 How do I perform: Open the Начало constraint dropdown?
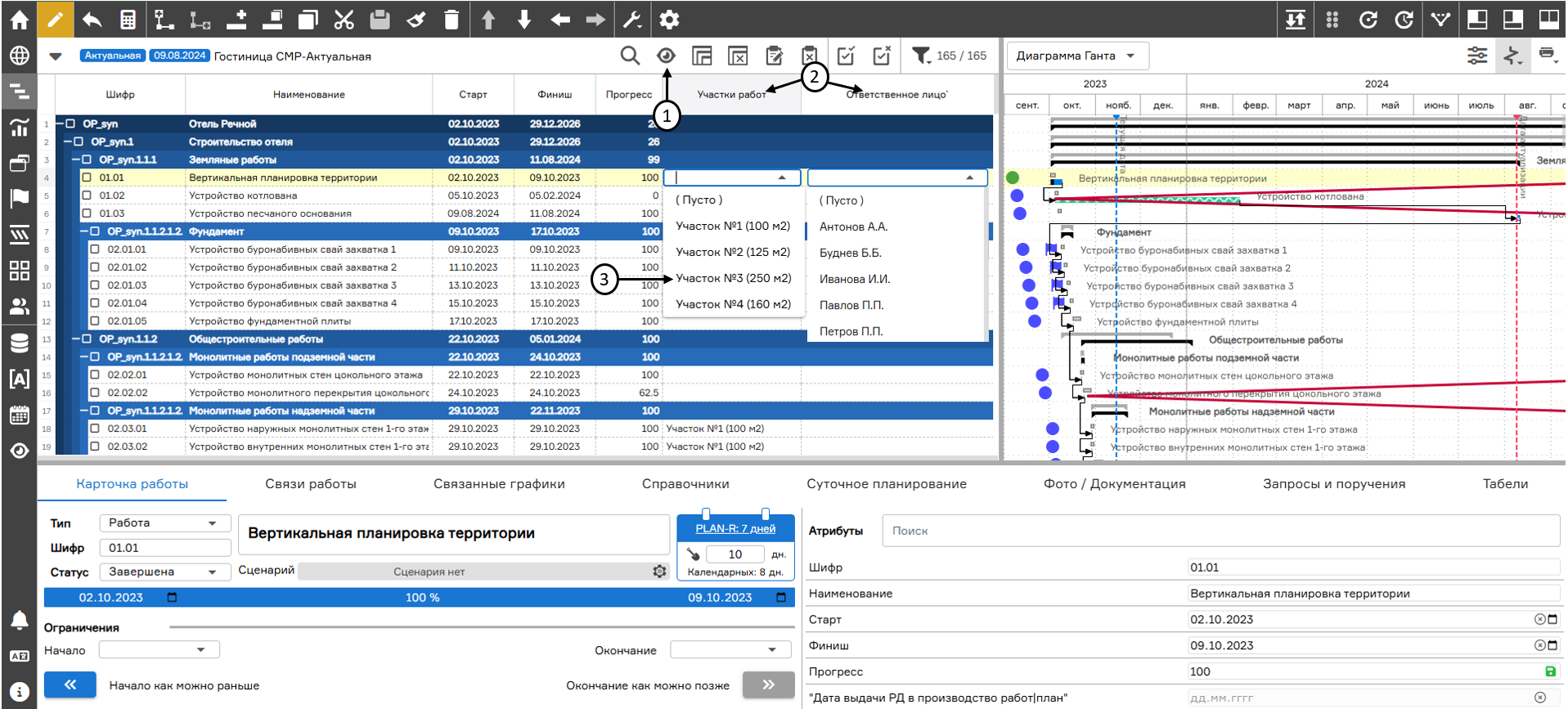pos(159,650)
